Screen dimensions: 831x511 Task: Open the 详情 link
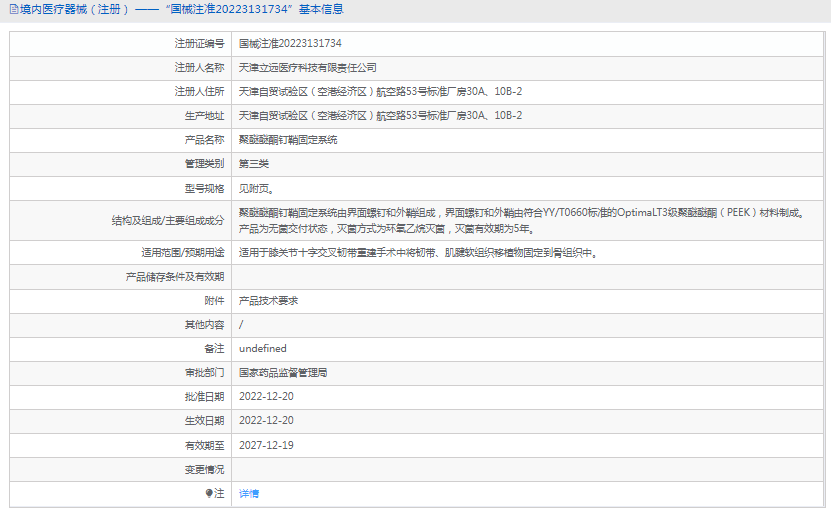coord(249,494)
